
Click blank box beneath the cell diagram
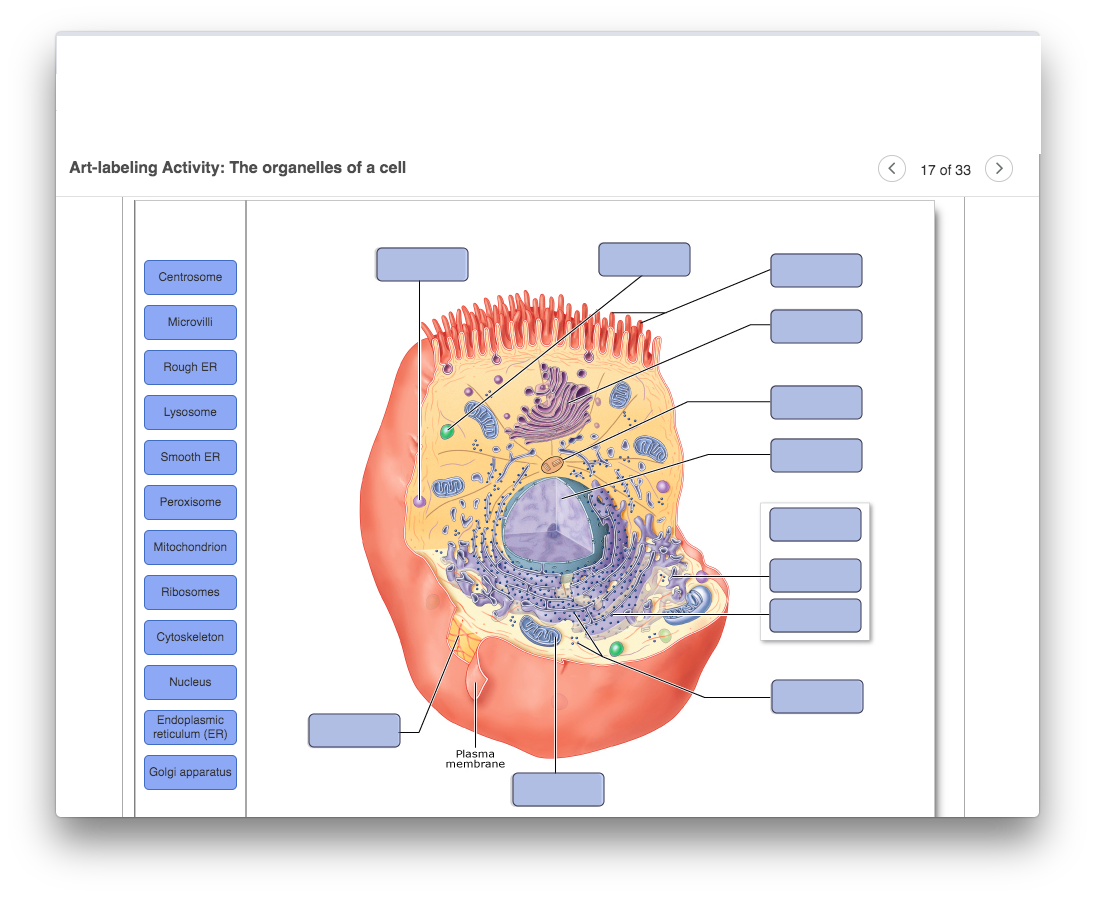click(x=558, y=789)
